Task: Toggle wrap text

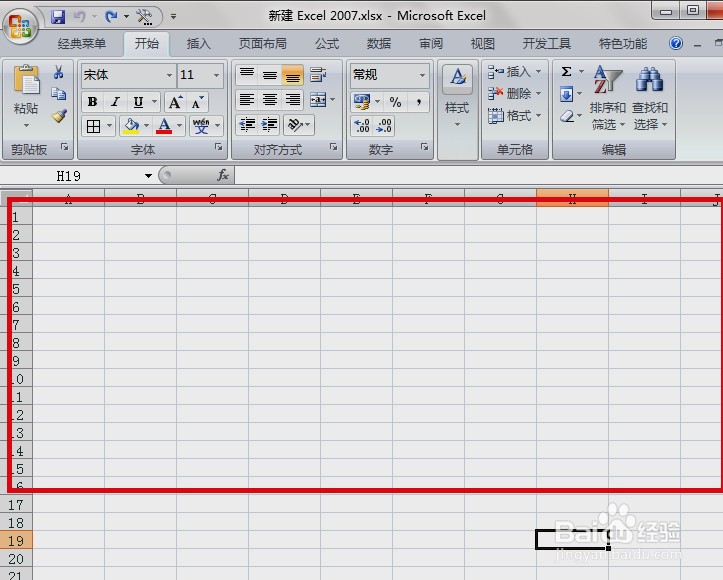Action: [x=318, y=74]
